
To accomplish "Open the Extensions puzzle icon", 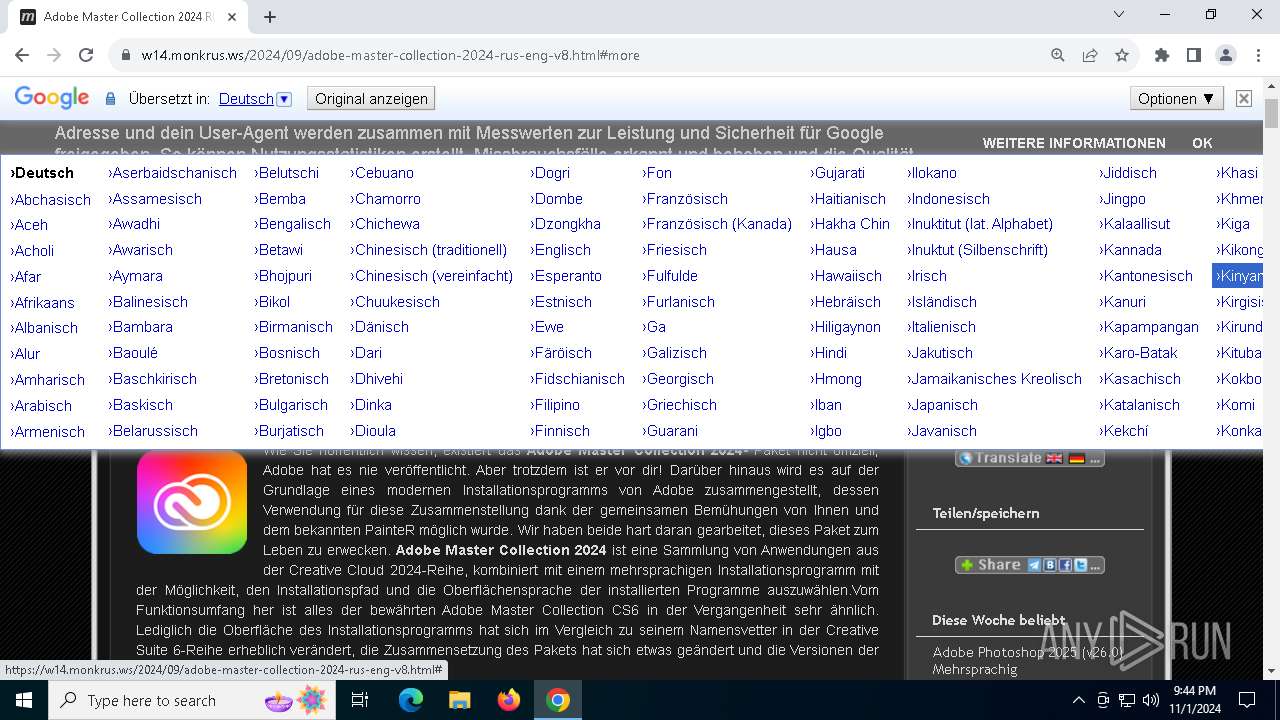I will point(1162,56).
